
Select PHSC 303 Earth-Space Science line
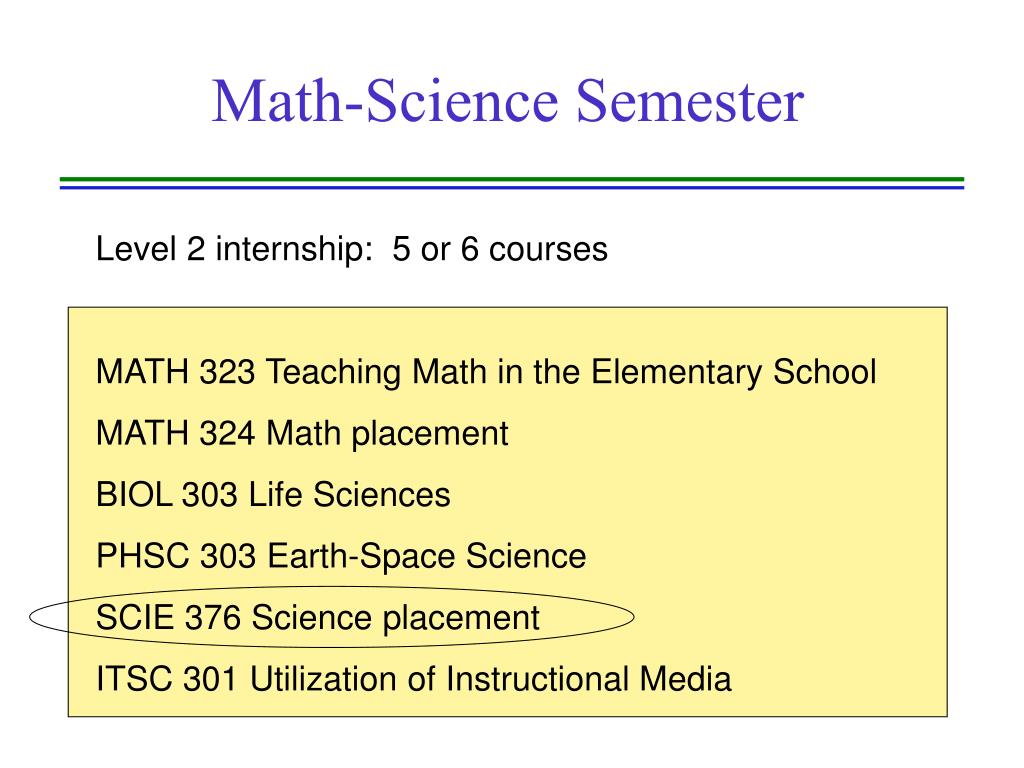coord(341,556)
